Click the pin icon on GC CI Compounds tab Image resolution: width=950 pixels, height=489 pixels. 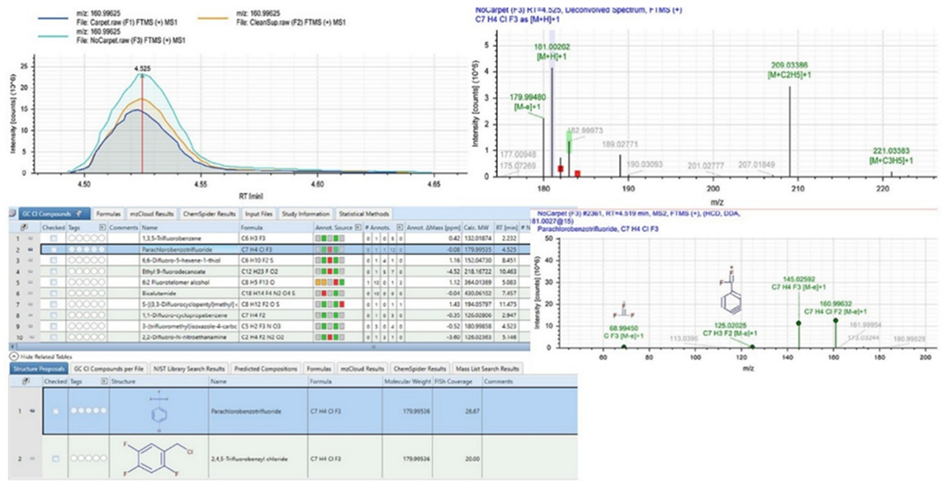click(79, 214)
